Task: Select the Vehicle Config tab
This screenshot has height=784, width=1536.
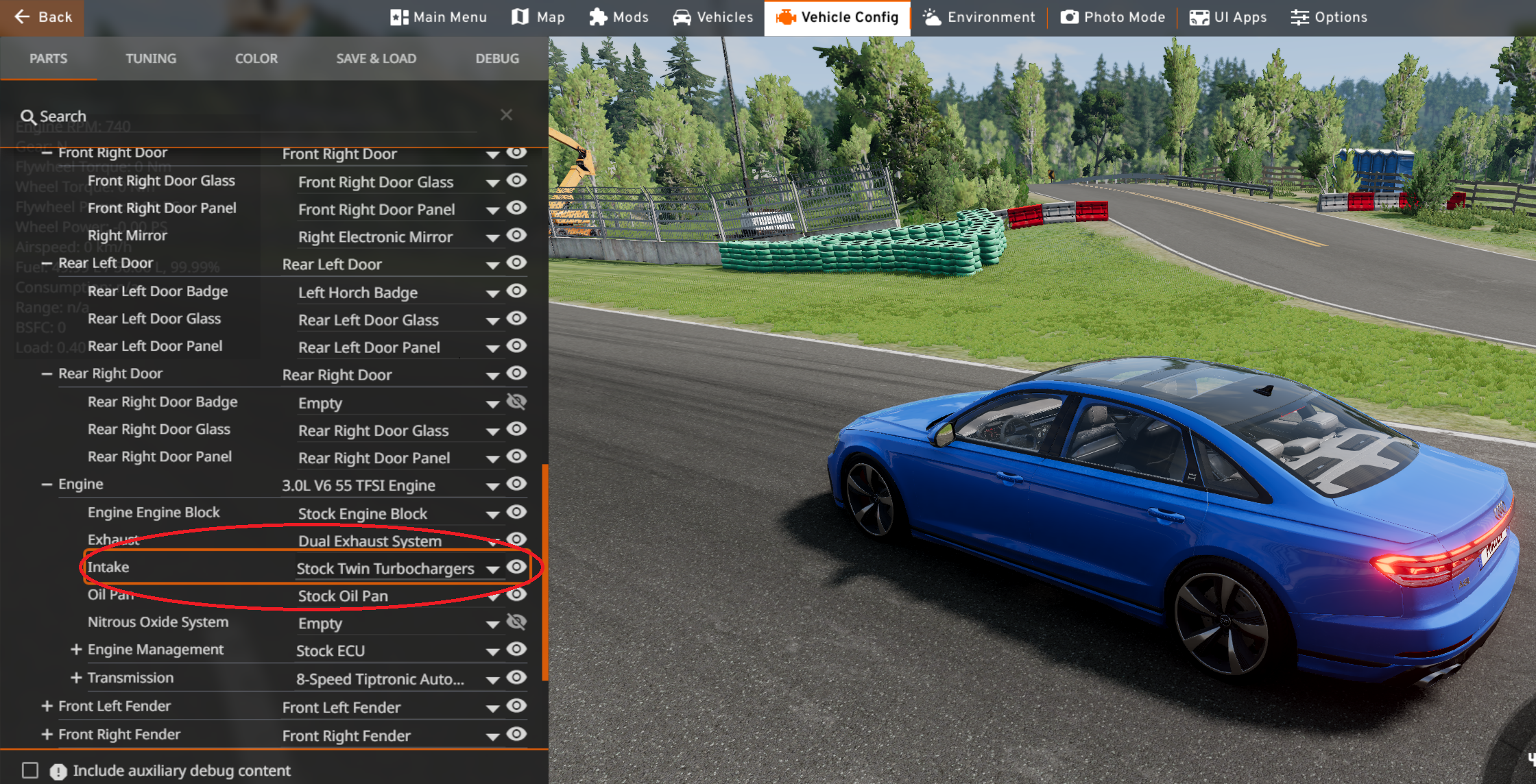Action: click(837, 17)
